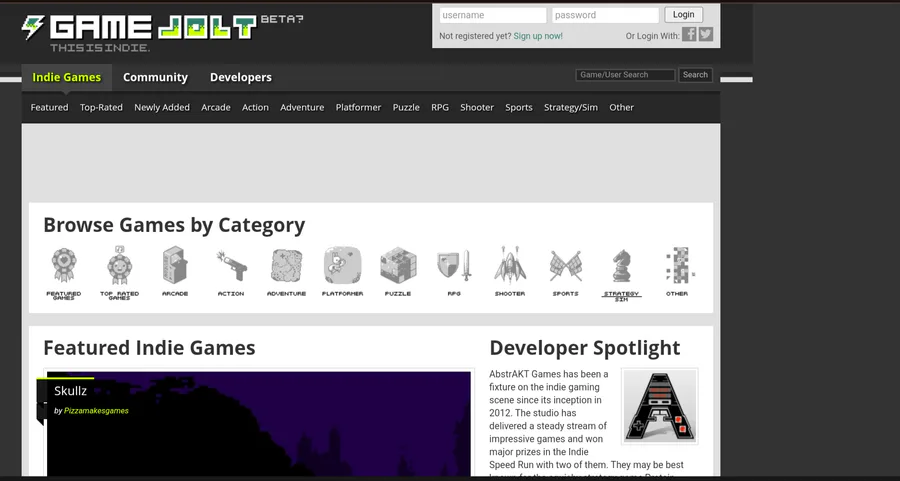The width and height of the screenshot is (900, 481).
Task: Log in with the Twitter icon
Action: point(706,34)
